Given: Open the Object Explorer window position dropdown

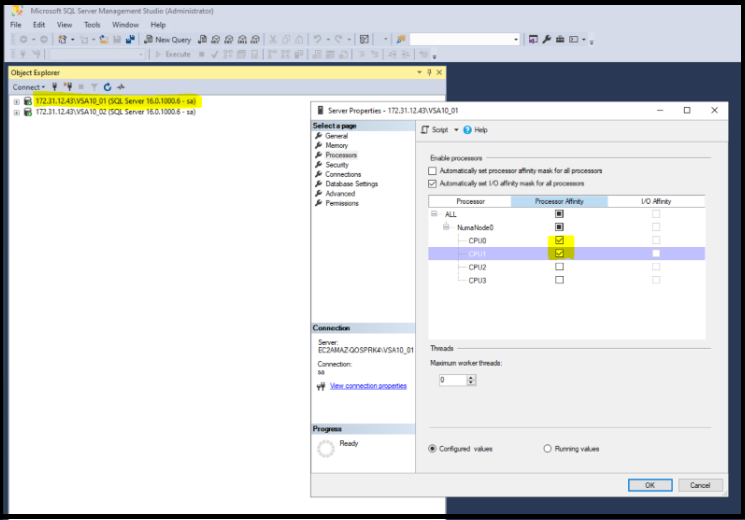Looking at the screenshot, I should coord(419,72).
